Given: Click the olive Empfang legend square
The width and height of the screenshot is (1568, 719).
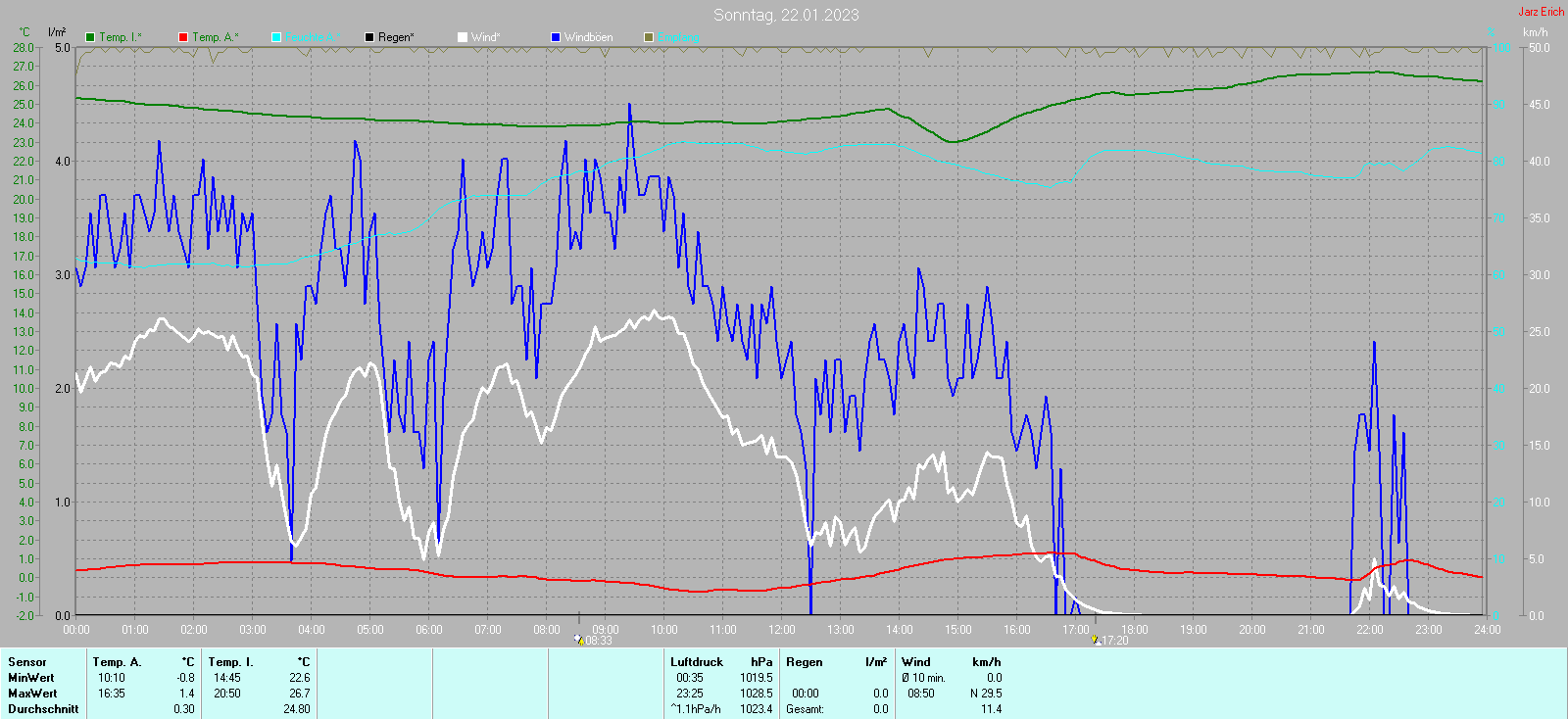Looking at the screenshot, I should click(649, 37).
